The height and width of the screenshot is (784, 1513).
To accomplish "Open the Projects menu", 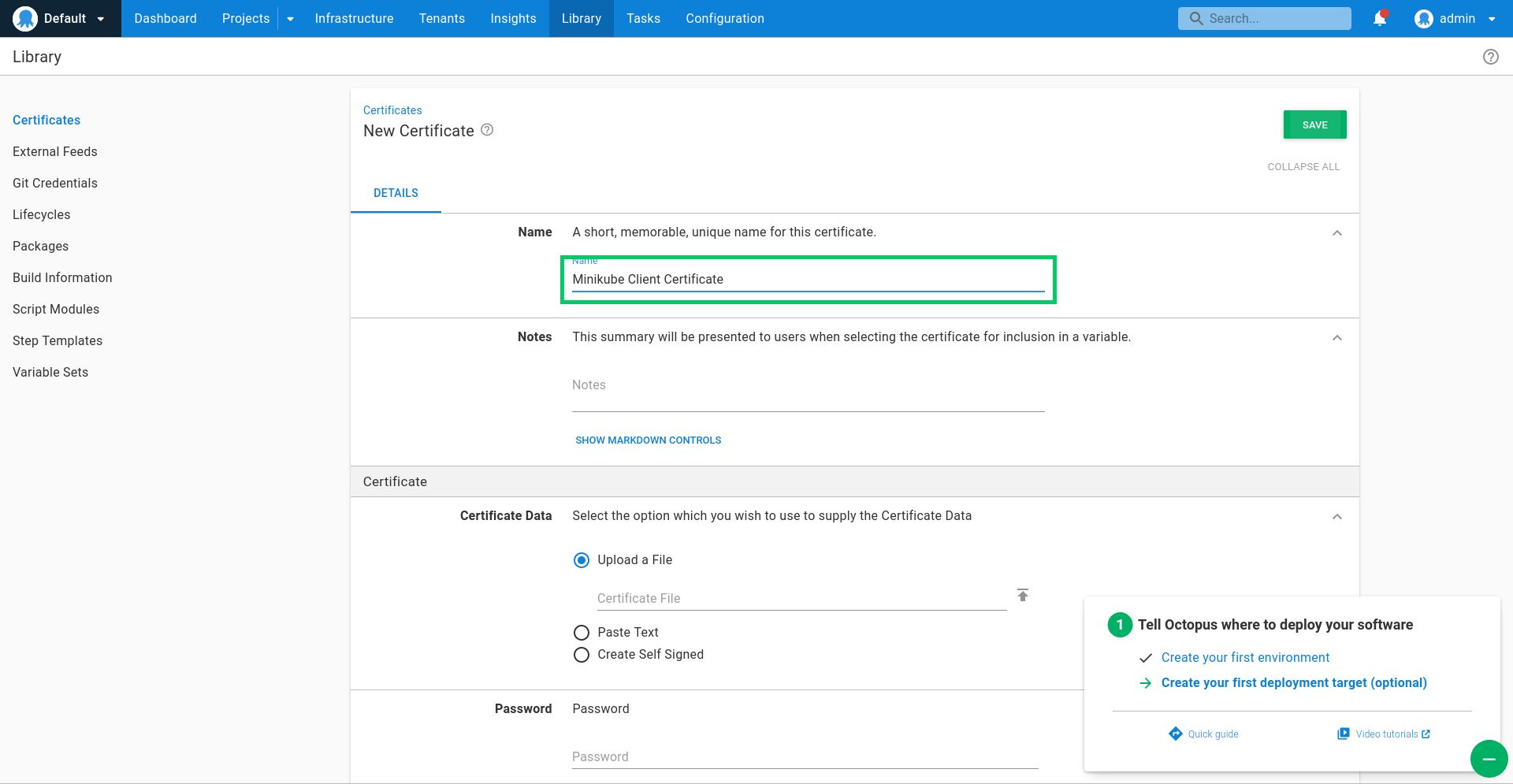I will 246,18.
